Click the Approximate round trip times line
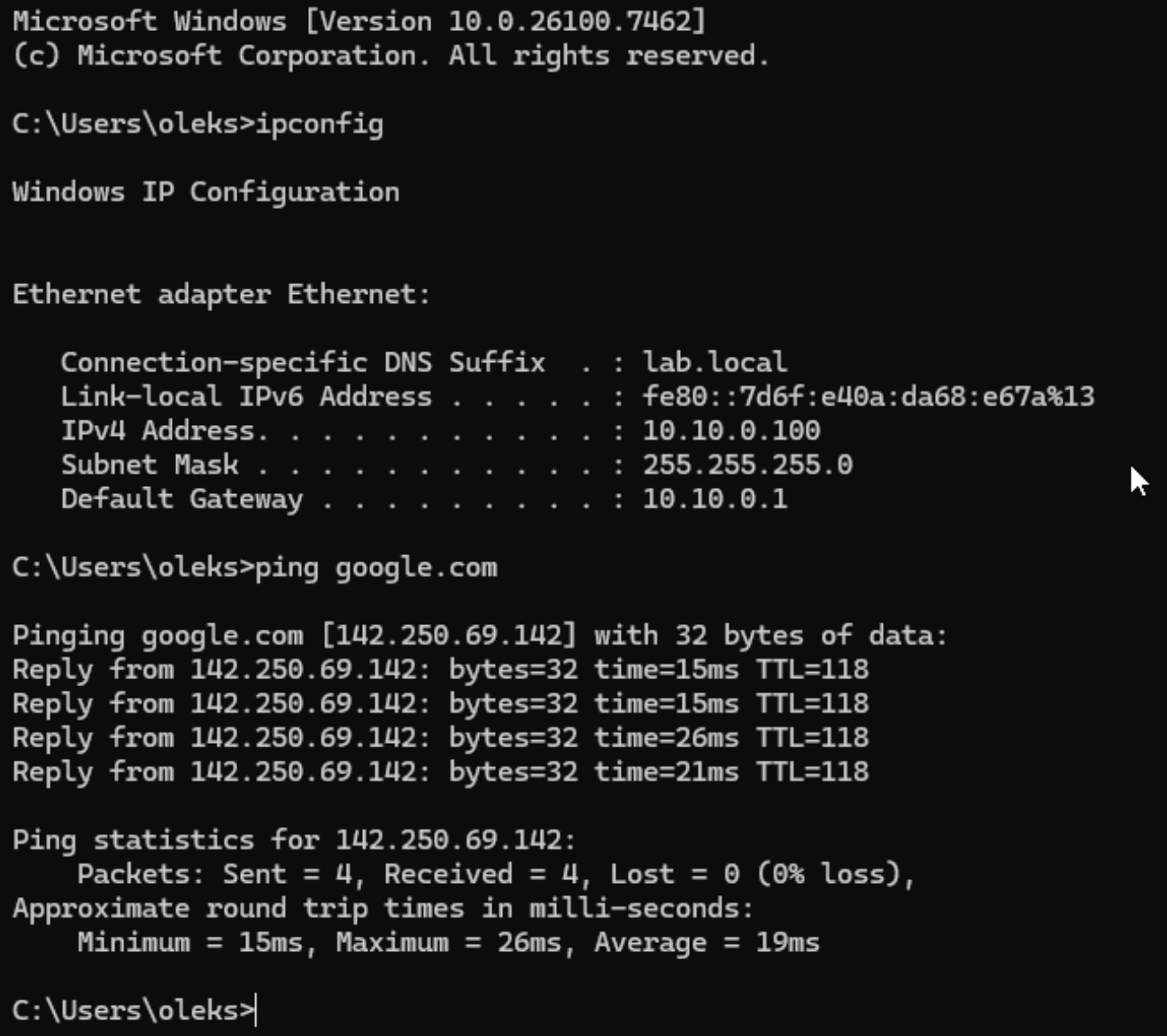Viewport: 1167px width, 1036px height. point(383,908)
